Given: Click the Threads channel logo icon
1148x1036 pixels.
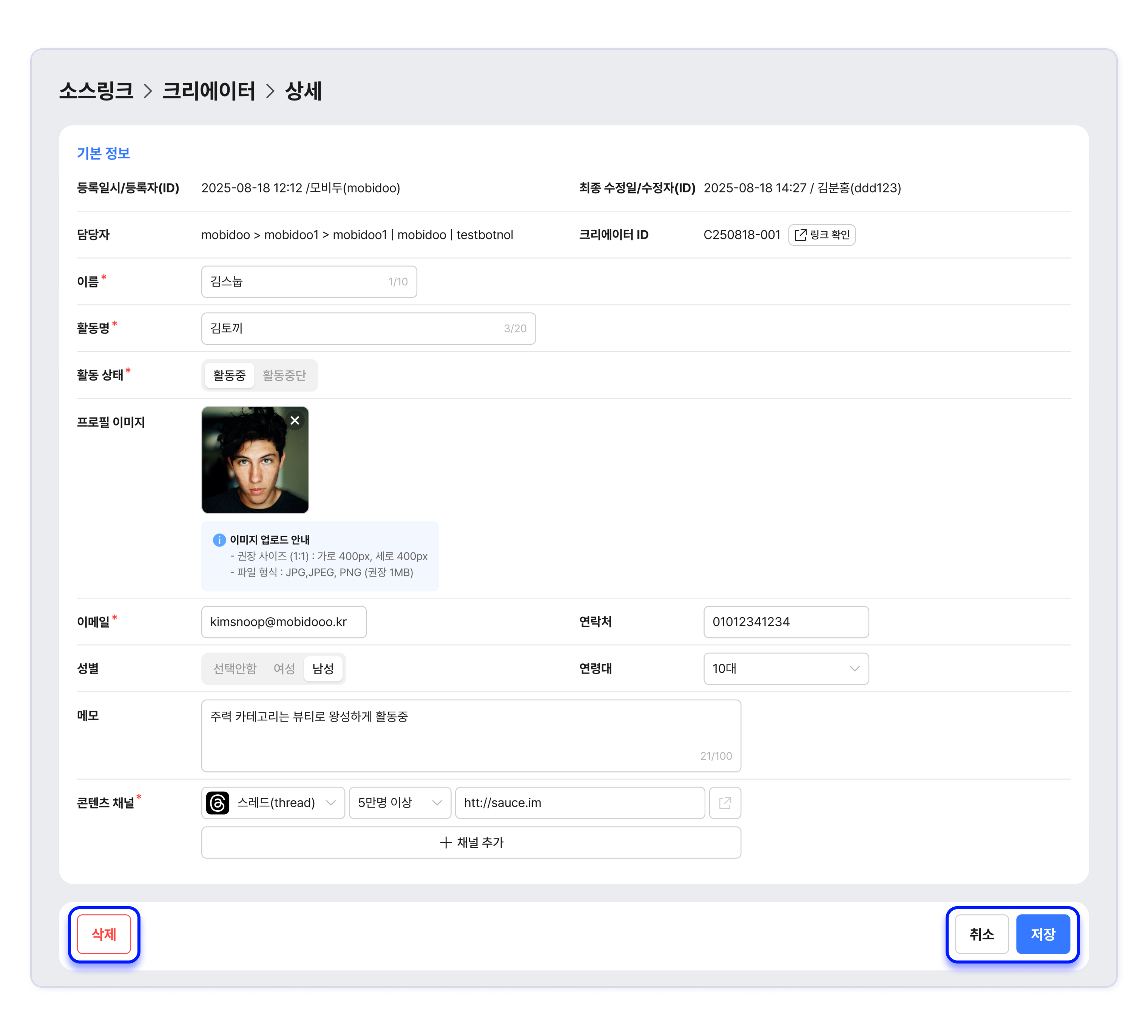Looking at the screenshot, I should [x=218, y=803].
